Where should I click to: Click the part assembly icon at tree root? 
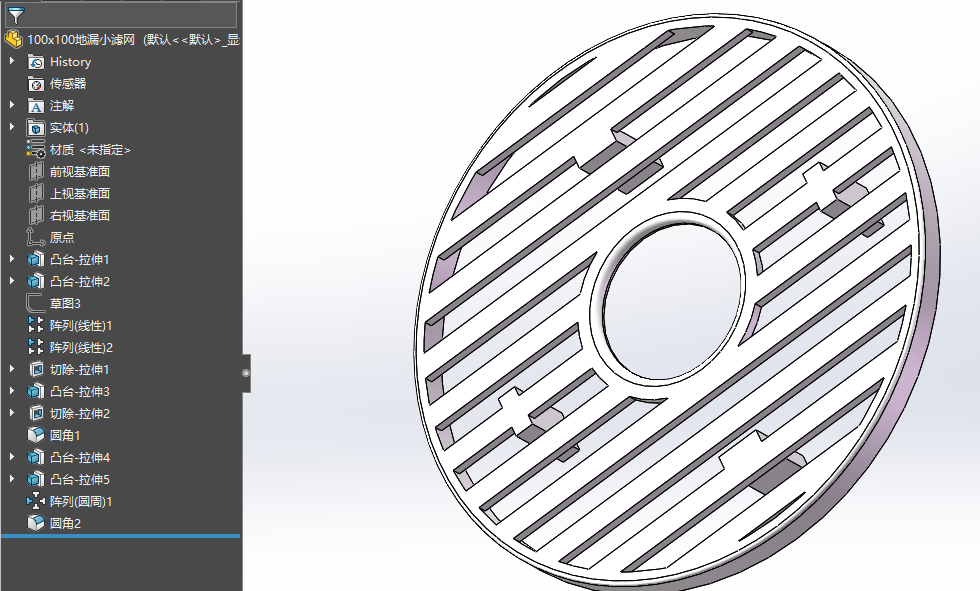tap(14, 40)
